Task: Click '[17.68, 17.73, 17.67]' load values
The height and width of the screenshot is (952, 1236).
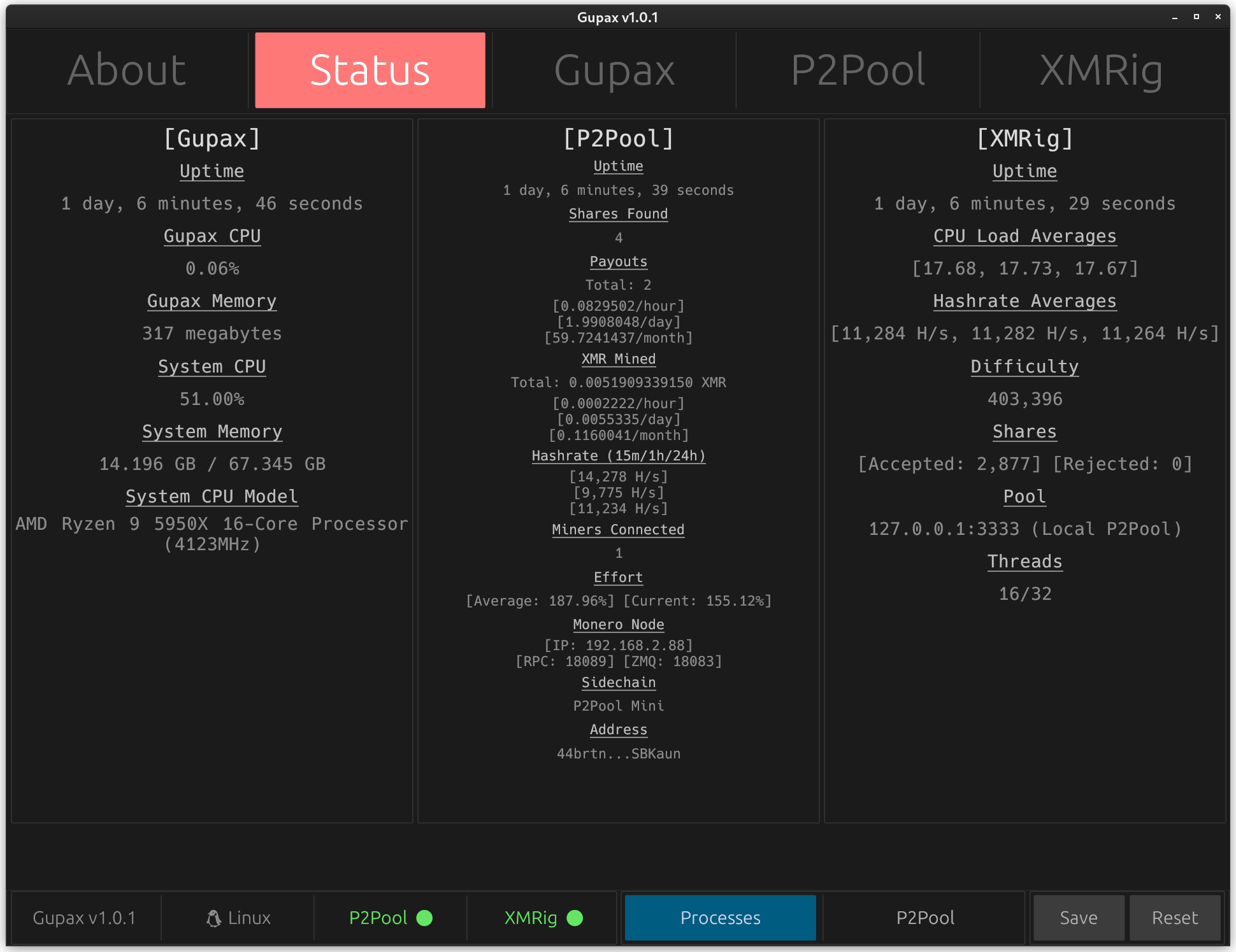Action: 1025,268
